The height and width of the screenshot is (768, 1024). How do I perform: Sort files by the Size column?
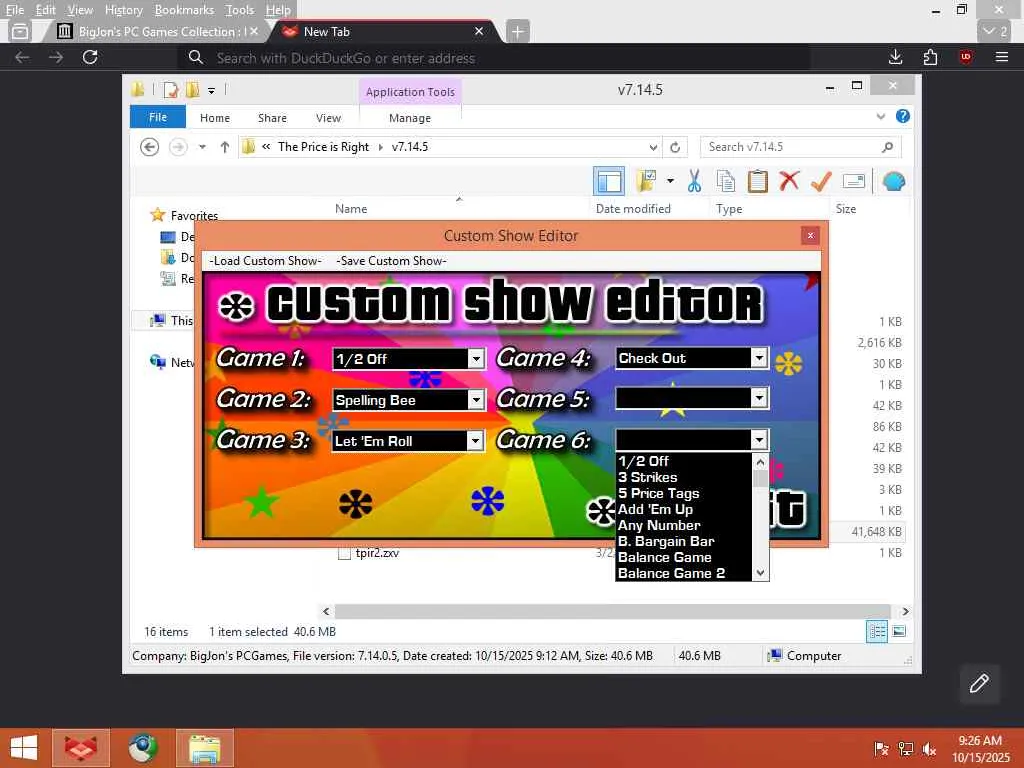coord(846,209)
